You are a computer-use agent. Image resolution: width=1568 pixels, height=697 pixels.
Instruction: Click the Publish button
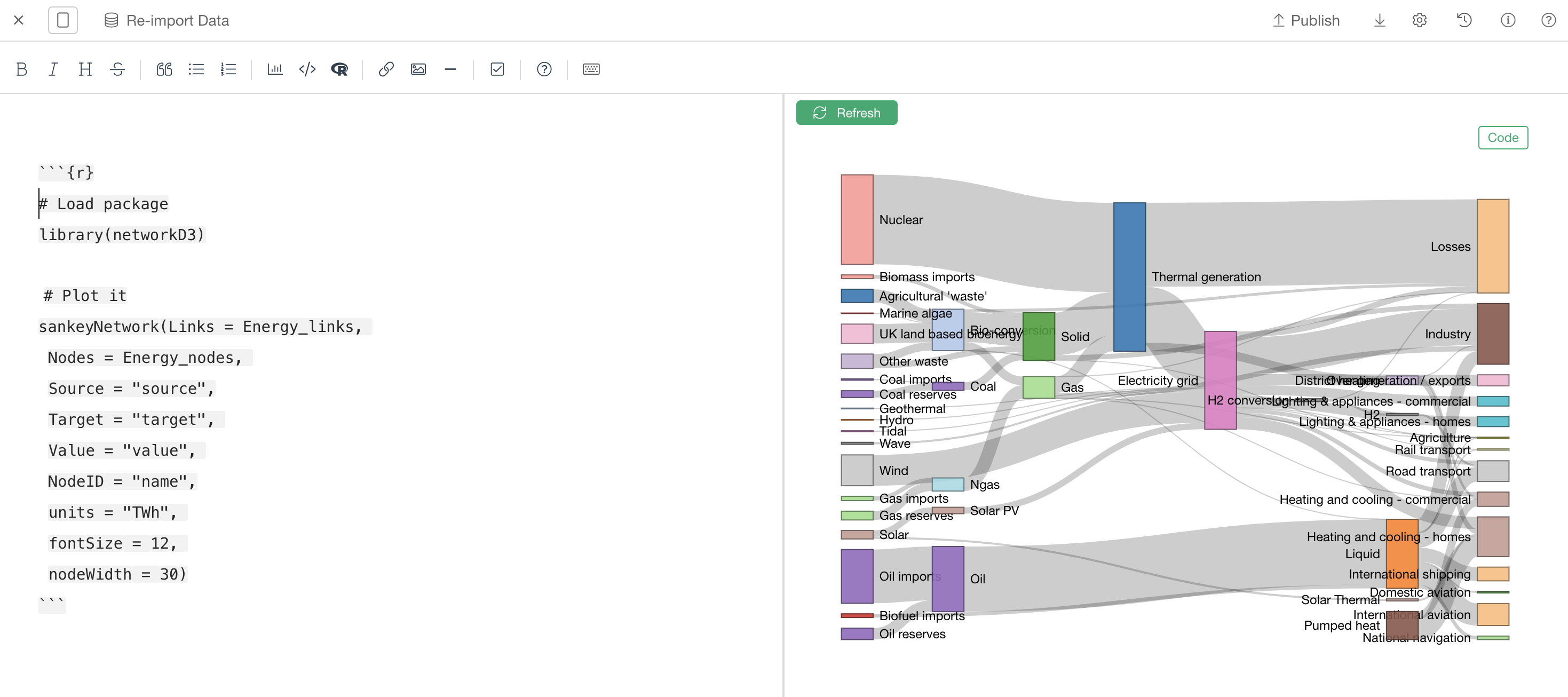tap(1306, 20)
